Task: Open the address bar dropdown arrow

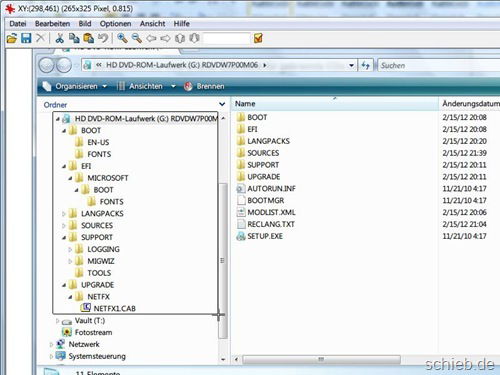Action: point(351,65)
